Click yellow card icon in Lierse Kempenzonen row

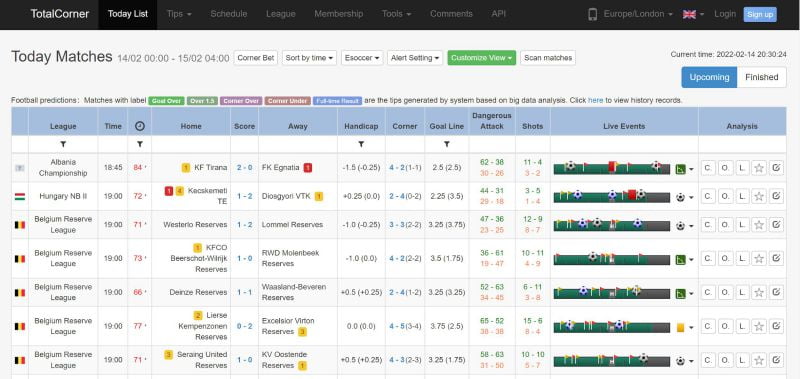click(680, 327)
